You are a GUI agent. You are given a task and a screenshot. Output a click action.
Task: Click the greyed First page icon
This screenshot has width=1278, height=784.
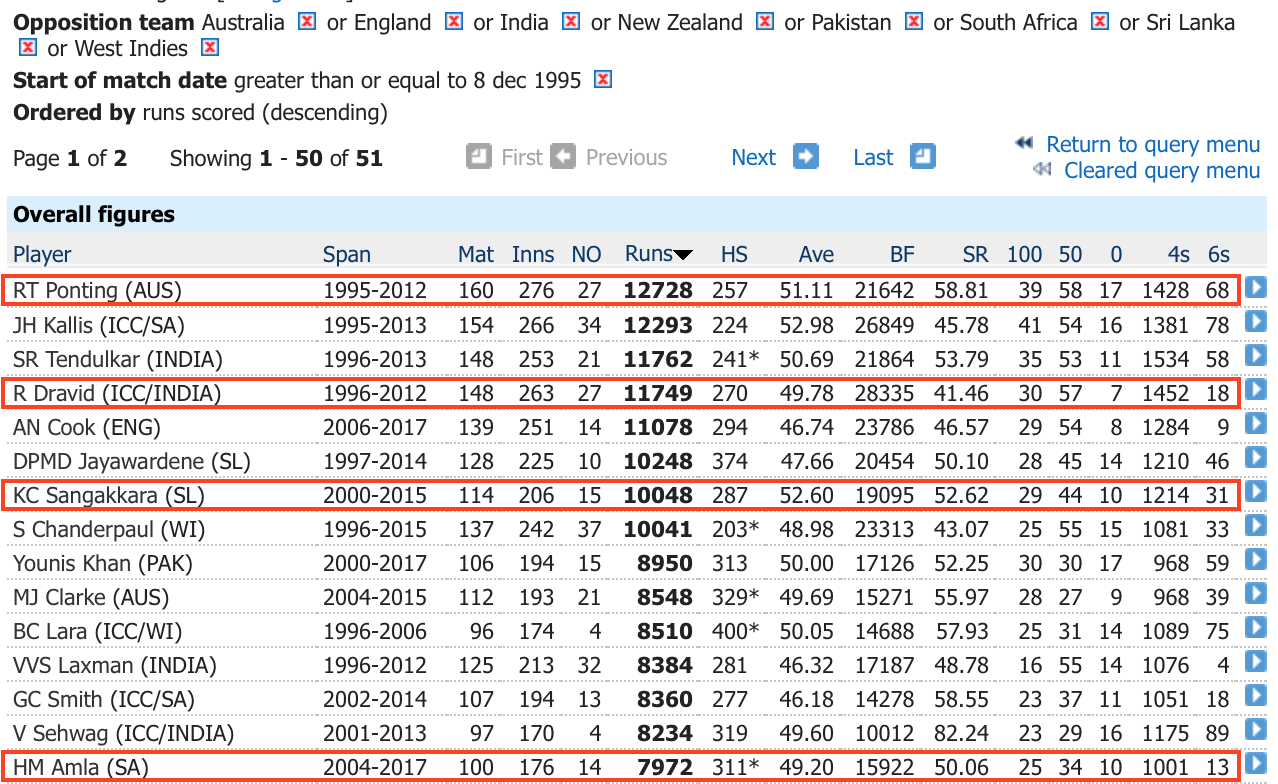tap(479, 157)
